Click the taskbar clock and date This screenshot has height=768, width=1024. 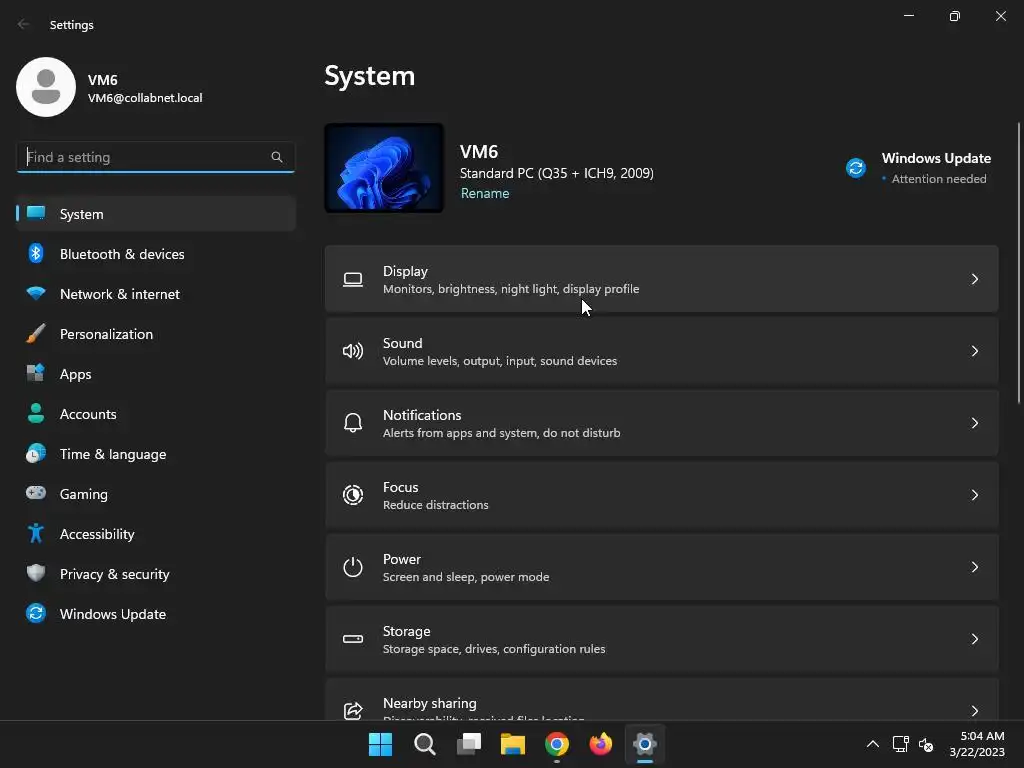[977, 744]
